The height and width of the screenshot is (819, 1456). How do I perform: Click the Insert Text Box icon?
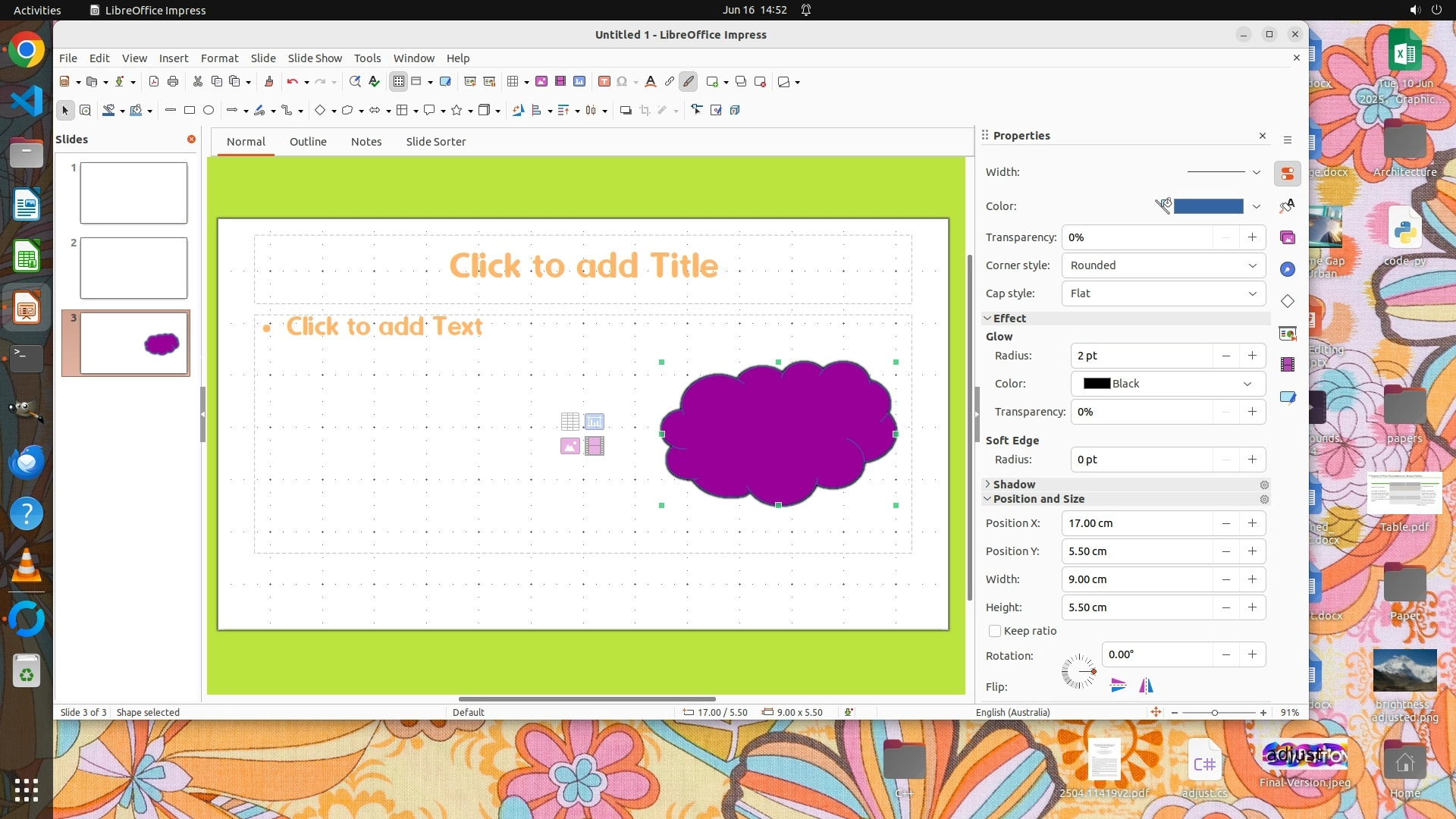pos(604,82)
